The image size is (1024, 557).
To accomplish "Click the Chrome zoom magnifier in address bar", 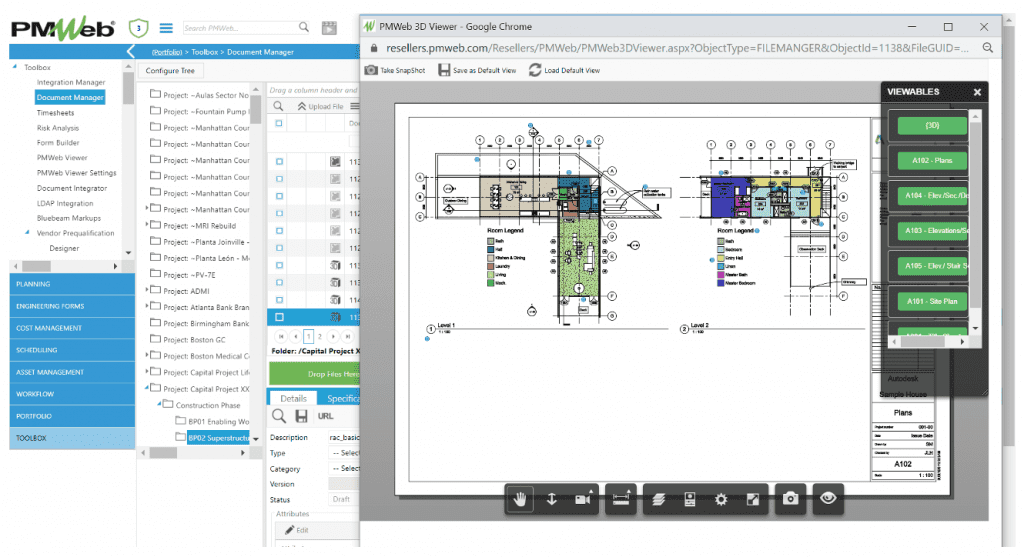I will 987,48.
